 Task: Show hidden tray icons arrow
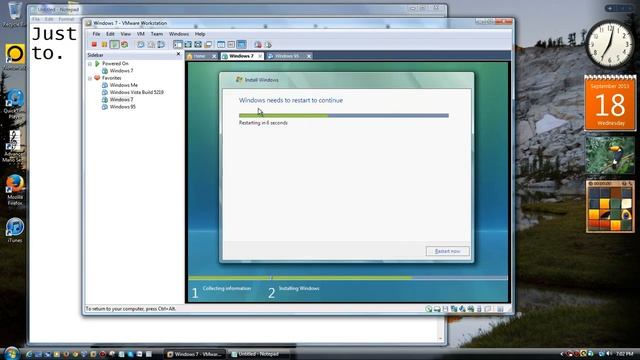(x=562, y=354)
